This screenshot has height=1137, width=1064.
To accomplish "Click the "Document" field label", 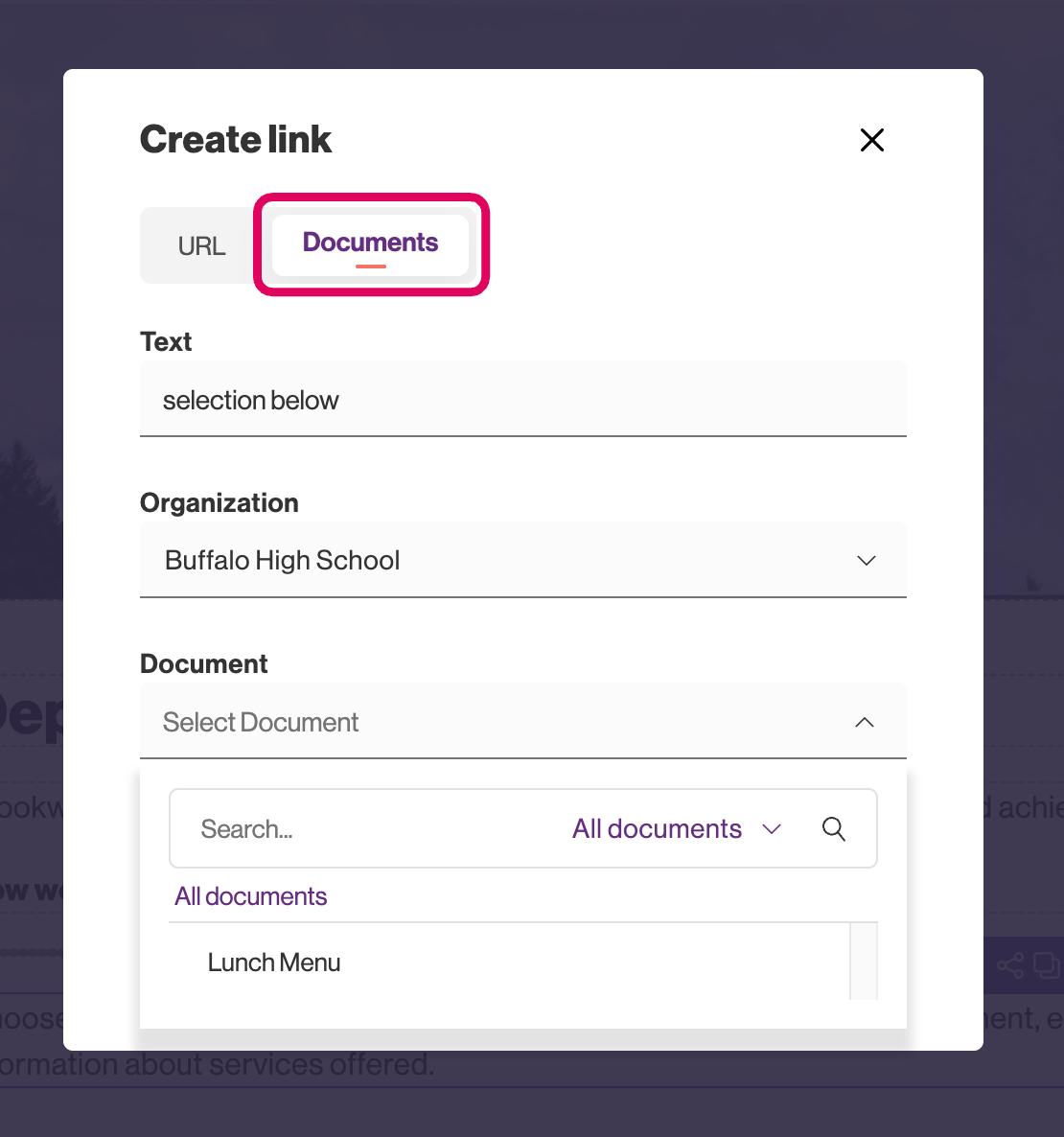I will (204, 664).
